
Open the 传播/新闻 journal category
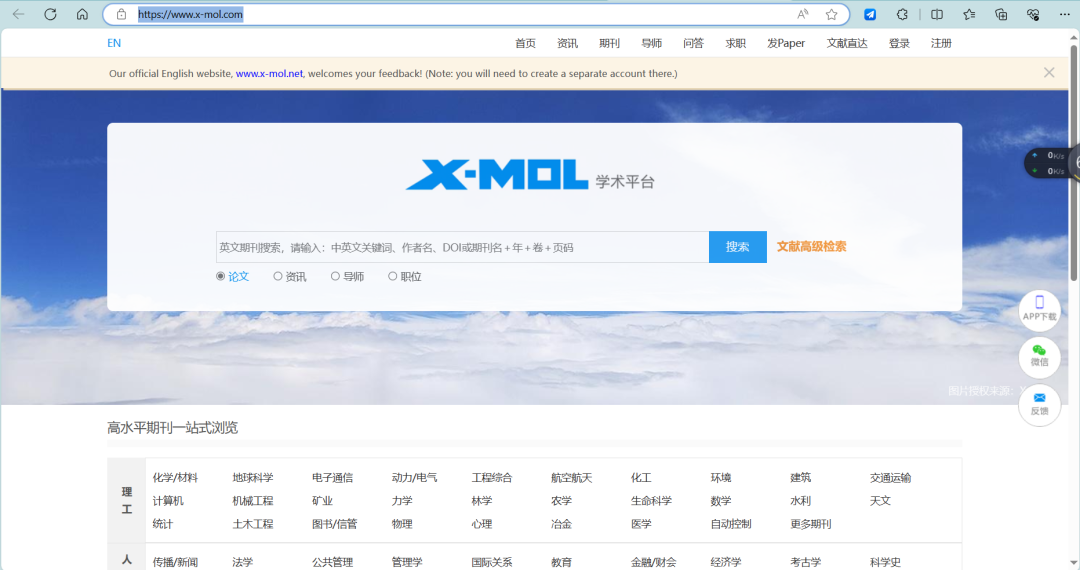point(175,562)
